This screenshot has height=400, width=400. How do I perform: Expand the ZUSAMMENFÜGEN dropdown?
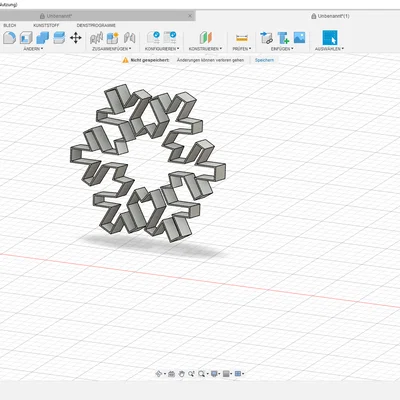coord(112,49)
